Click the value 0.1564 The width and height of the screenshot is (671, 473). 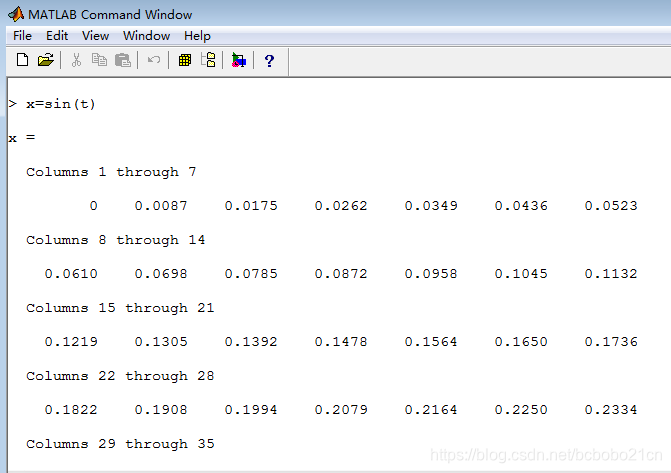click(431, 342)
